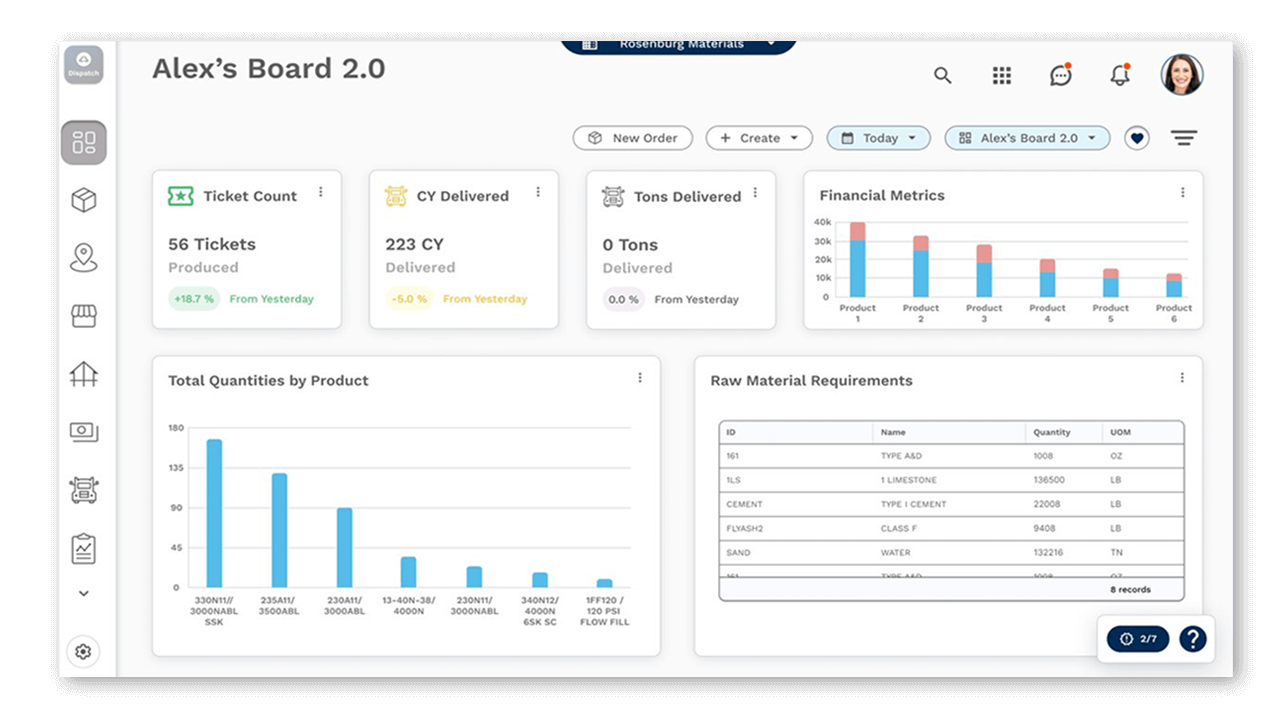
Task: Click the tallest 330N11 bar in chart
Action: tap(214, 513)
